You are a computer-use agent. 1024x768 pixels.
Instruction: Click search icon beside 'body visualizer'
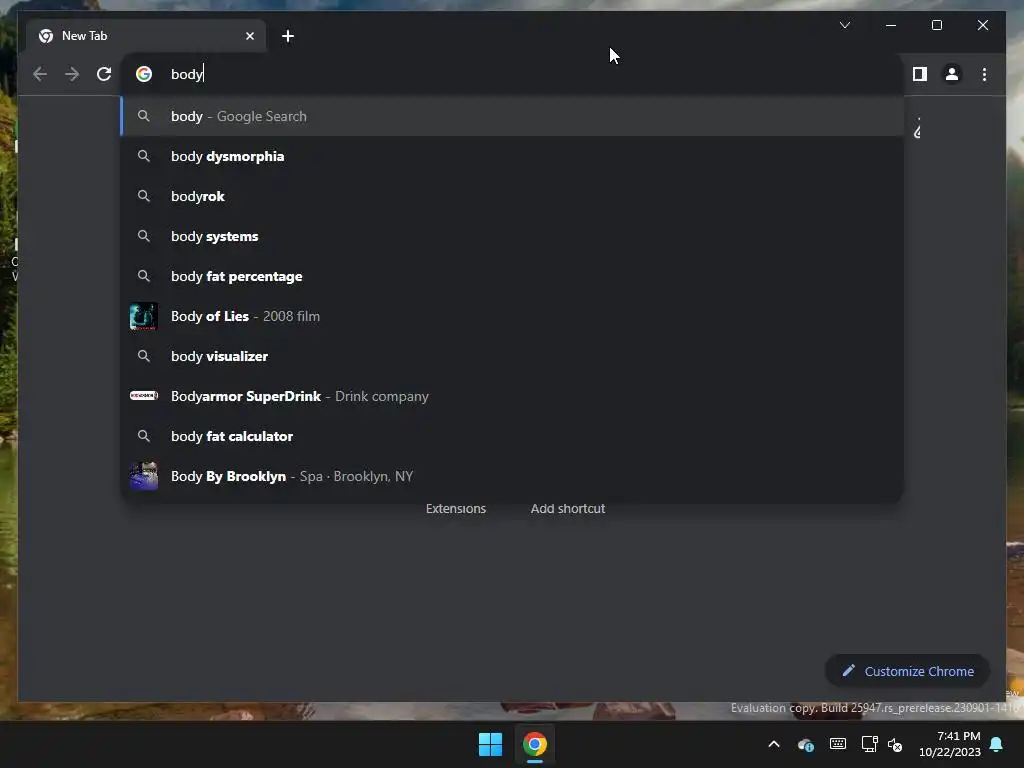[x=144, y=356]
